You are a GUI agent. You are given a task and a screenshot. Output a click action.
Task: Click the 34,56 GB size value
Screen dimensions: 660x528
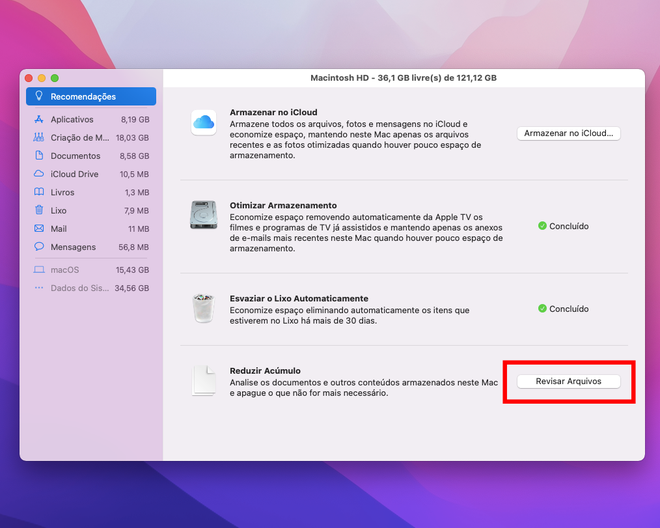[x=132, y=288]
